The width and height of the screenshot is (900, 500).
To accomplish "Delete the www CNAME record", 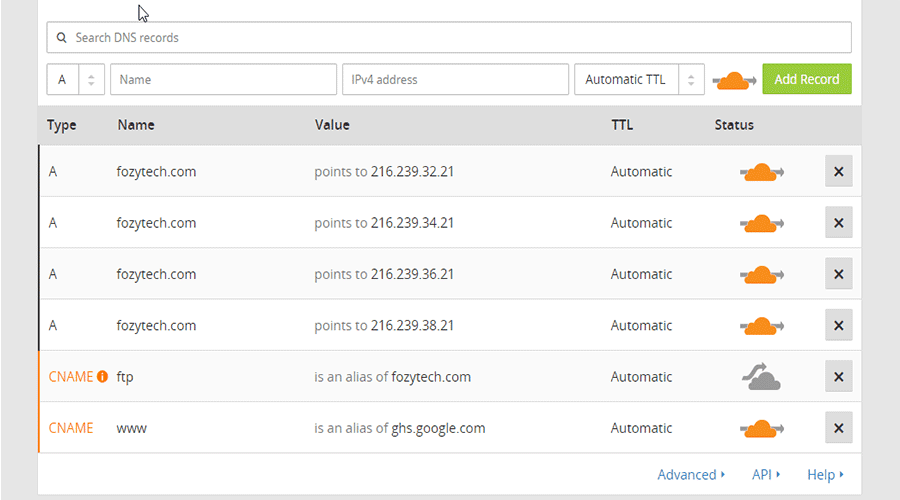I will pos(838,428).
